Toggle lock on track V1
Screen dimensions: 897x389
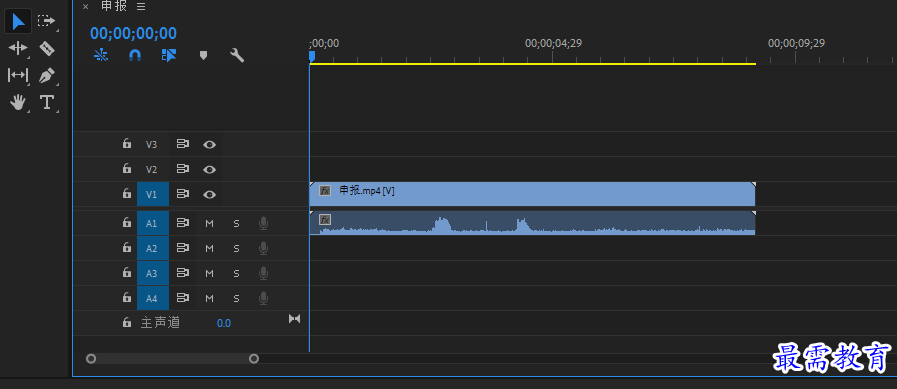(x=126, y=194)
